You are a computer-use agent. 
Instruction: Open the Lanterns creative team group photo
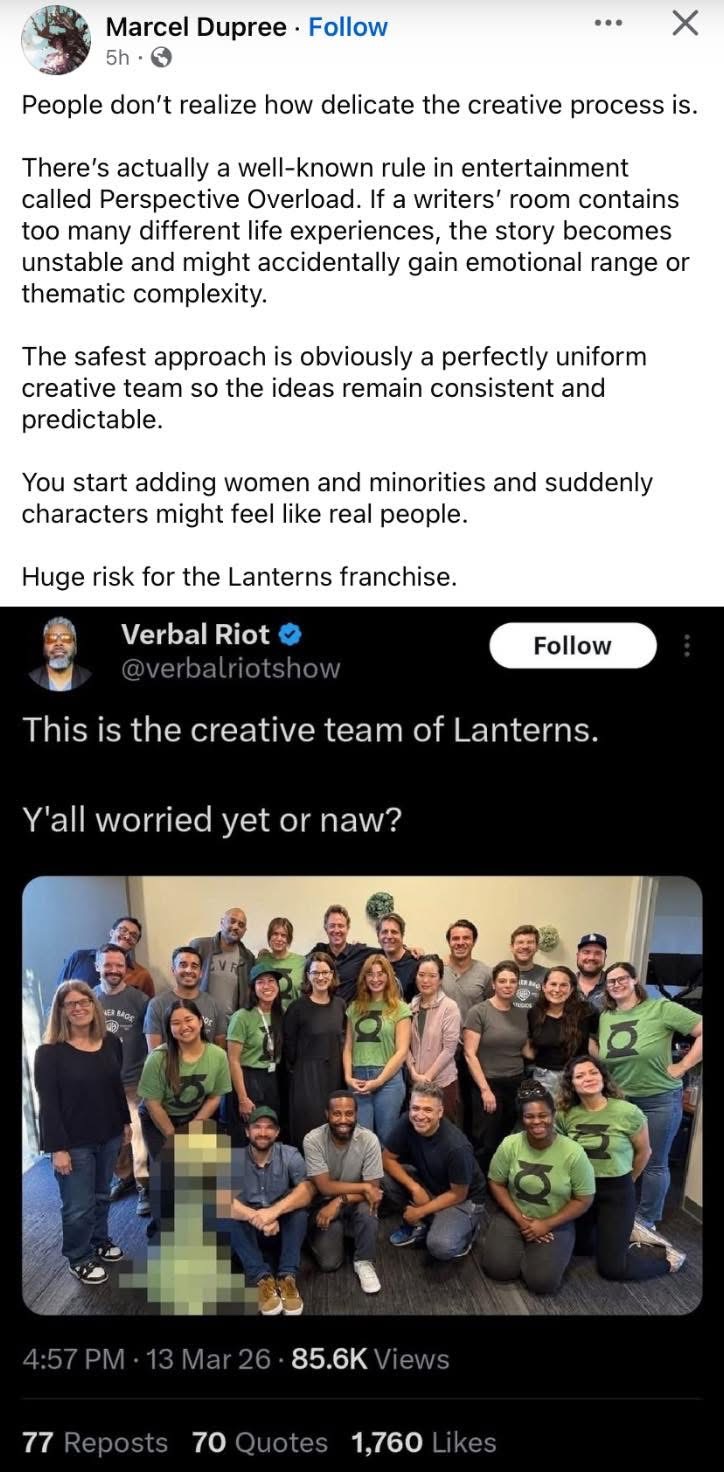pyautogui.click(x=362, y=1095)
